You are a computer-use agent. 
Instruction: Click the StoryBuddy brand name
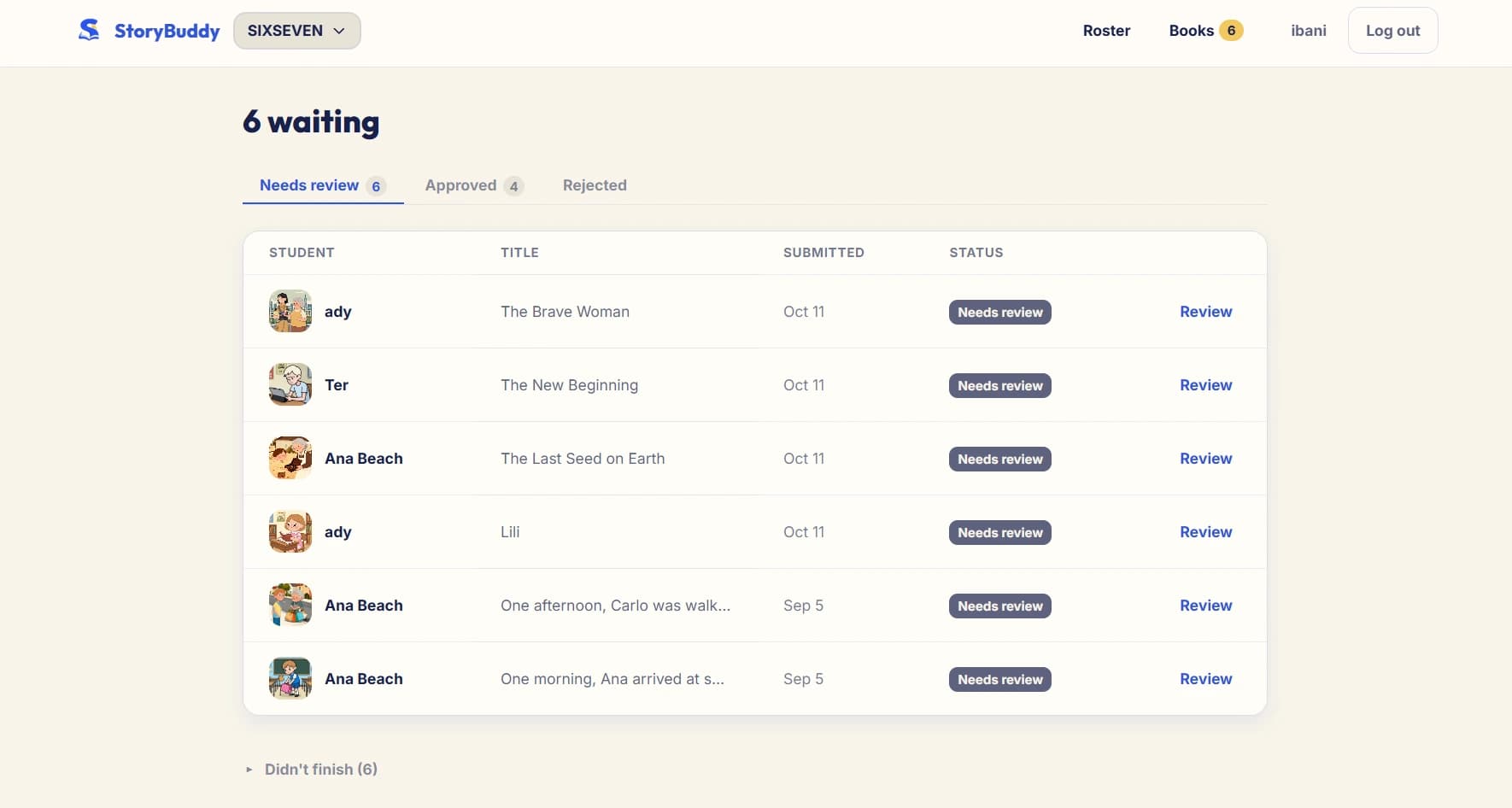(x=167, y=31)
